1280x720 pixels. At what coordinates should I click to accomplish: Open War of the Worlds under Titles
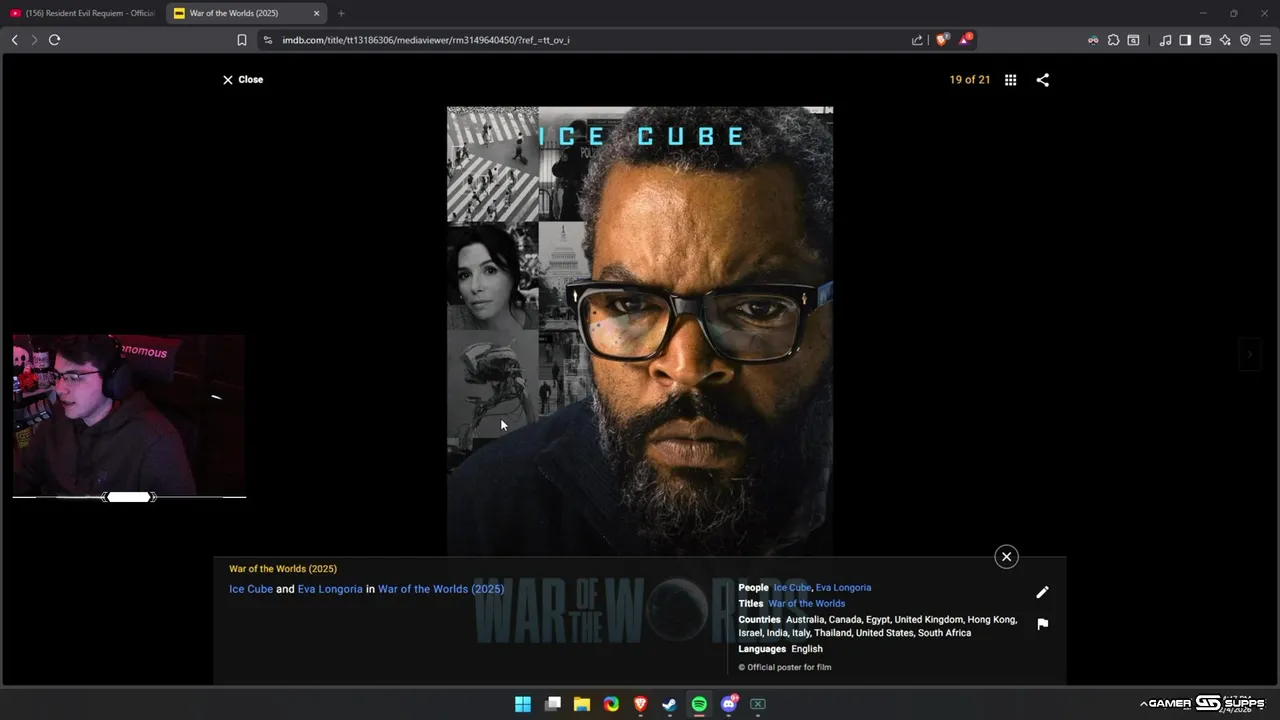(x=806, y=604)
